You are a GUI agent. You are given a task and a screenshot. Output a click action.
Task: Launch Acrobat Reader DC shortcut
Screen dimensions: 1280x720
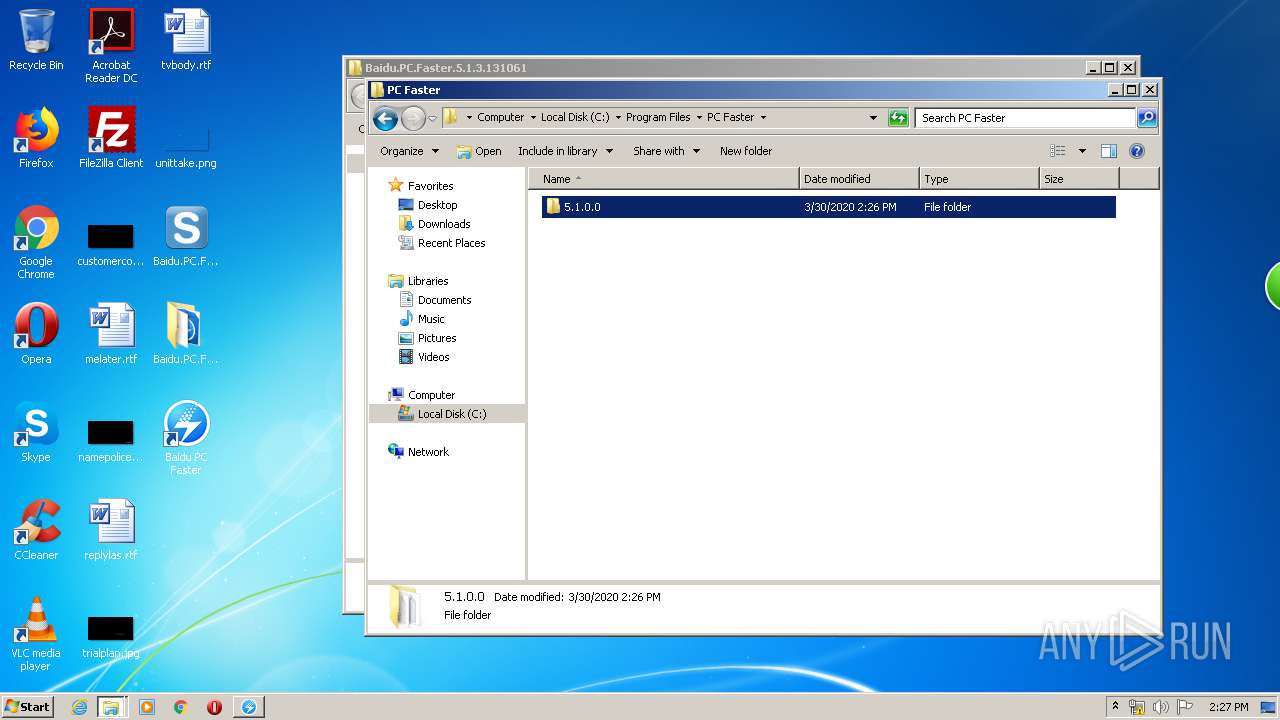tap(111, 45)
